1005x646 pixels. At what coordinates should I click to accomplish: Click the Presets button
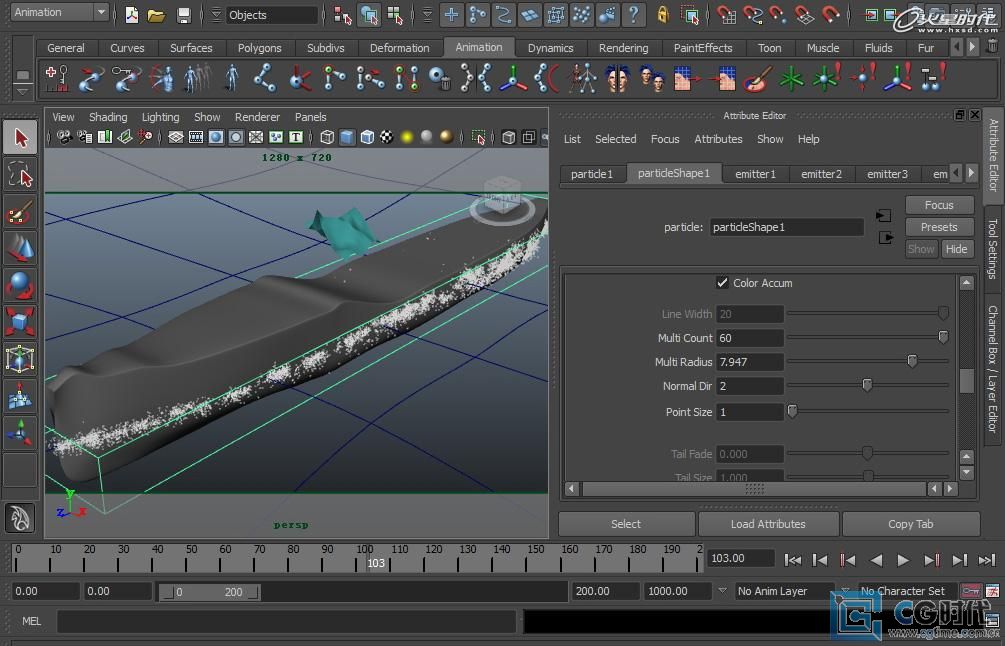[x=939, y=227]
